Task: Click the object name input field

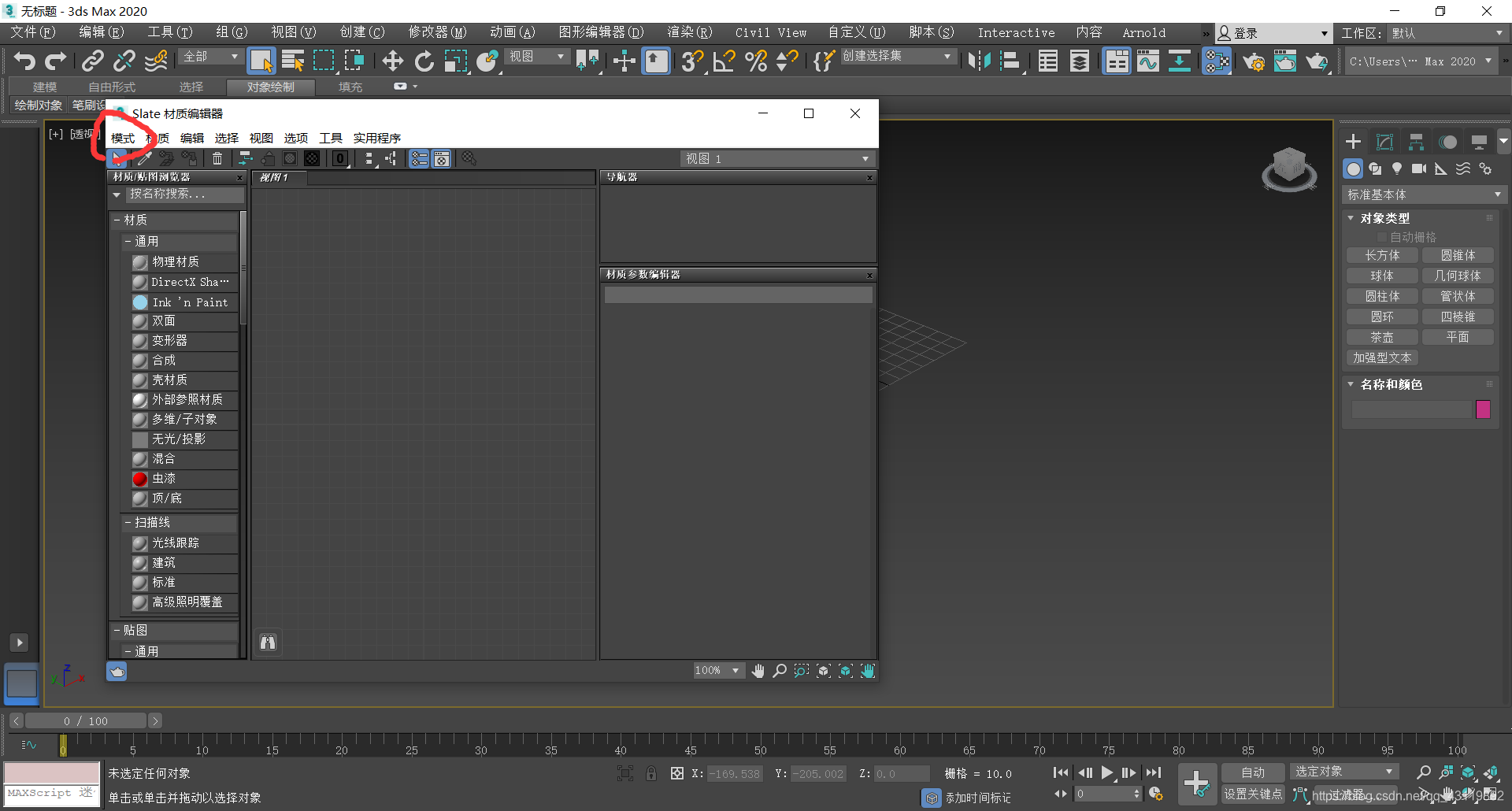Action: (1411, 409)
